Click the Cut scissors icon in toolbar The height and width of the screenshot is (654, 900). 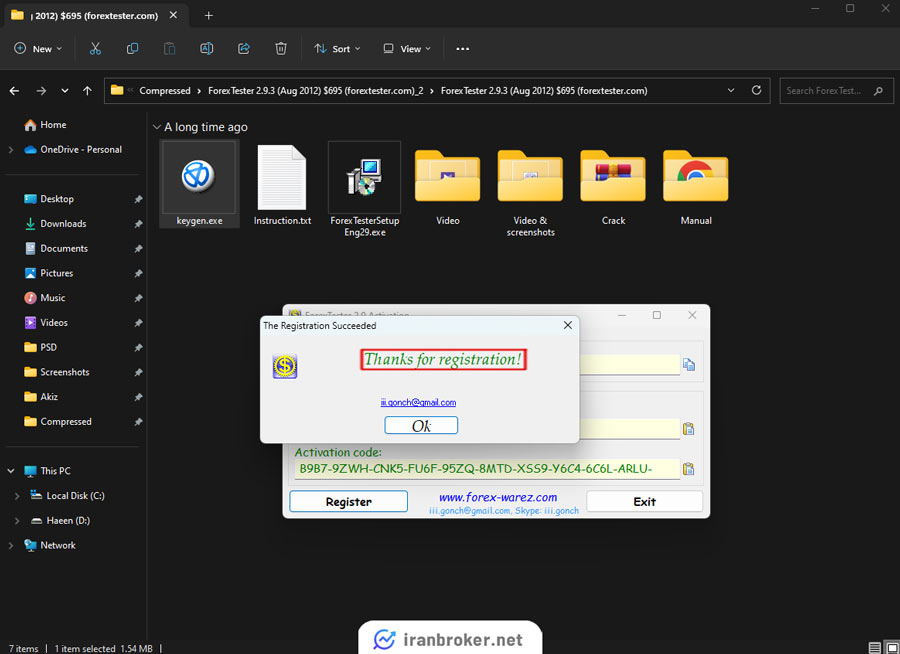95,49
